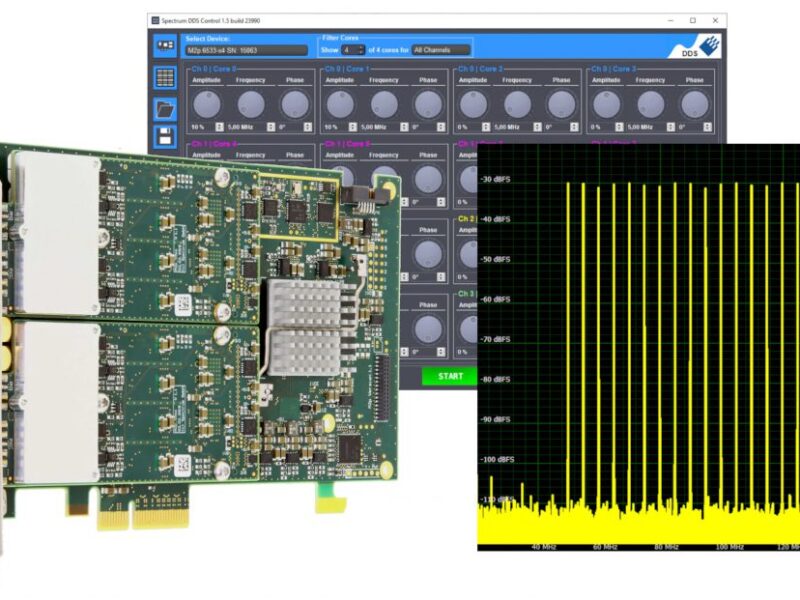The width and height of the screenshot is (800, 600).
Task: Click the Ch 0 Core 2 Amplitude knob
Action: (473, 104)
